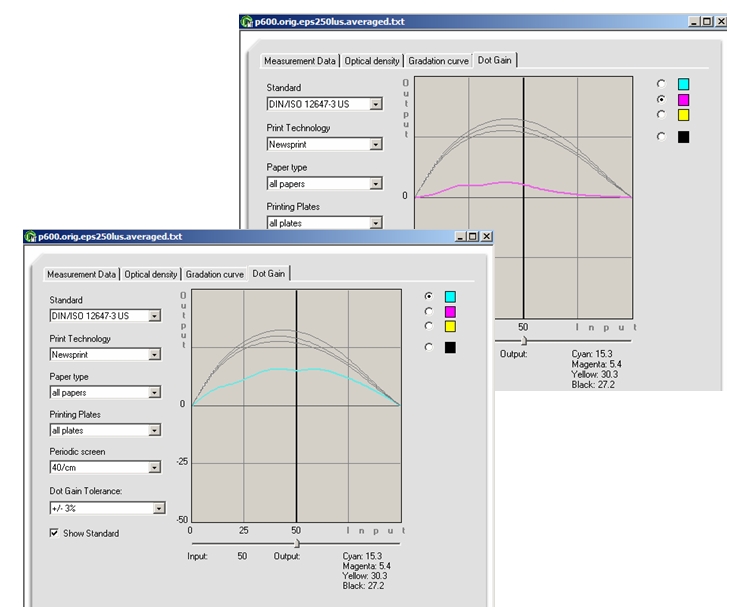
Task: Click the black color swatch in back window
Action: pyautogui.click(x=683, y=137)
